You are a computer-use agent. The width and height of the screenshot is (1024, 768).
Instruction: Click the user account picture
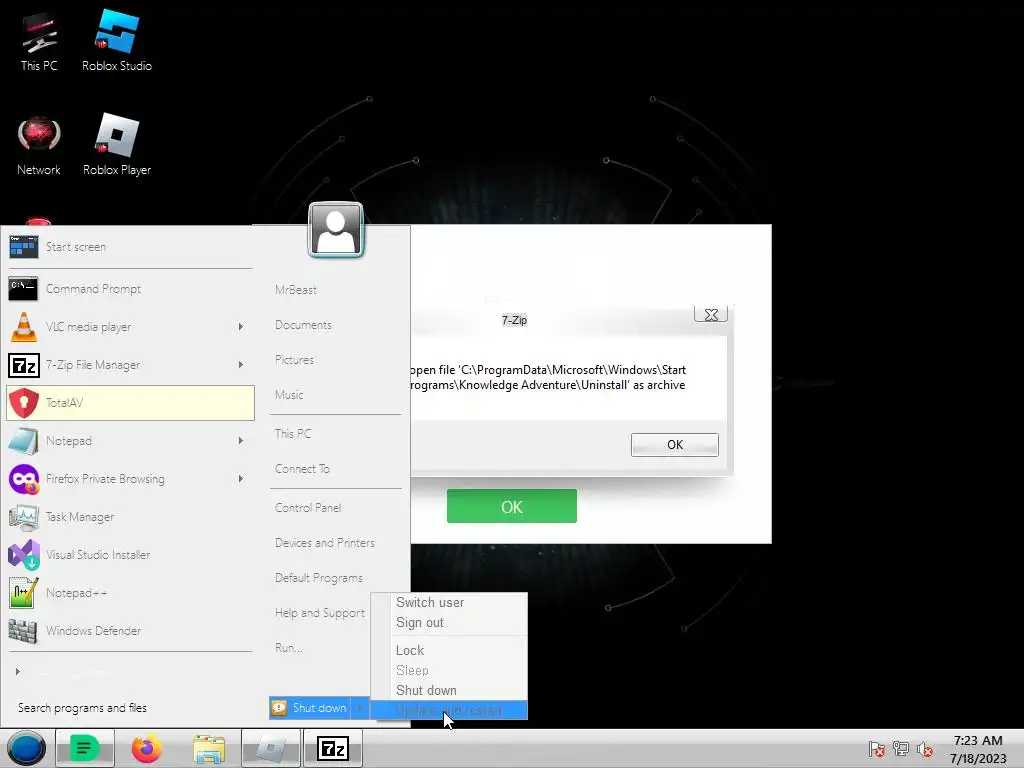pyautogui.click(x=336, y=230)
